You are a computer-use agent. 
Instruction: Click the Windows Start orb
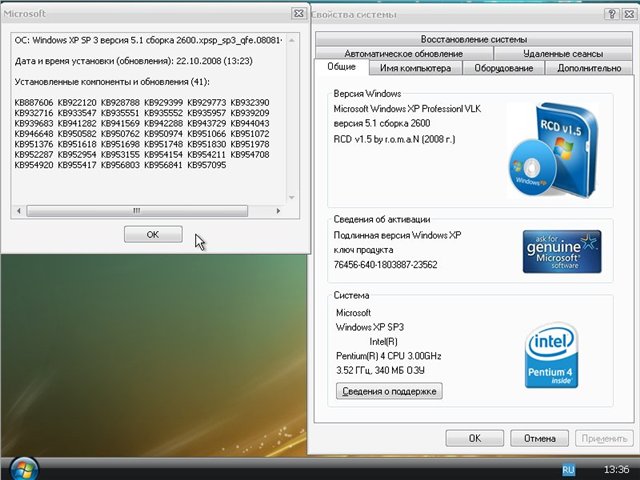pos(24,469)
